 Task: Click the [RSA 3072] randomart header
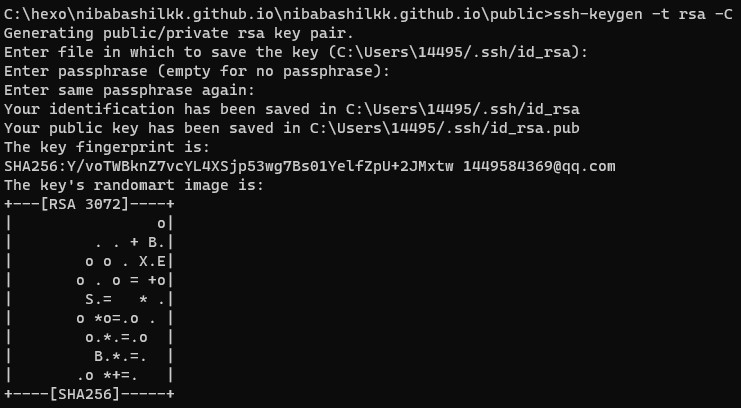(85, 204)
